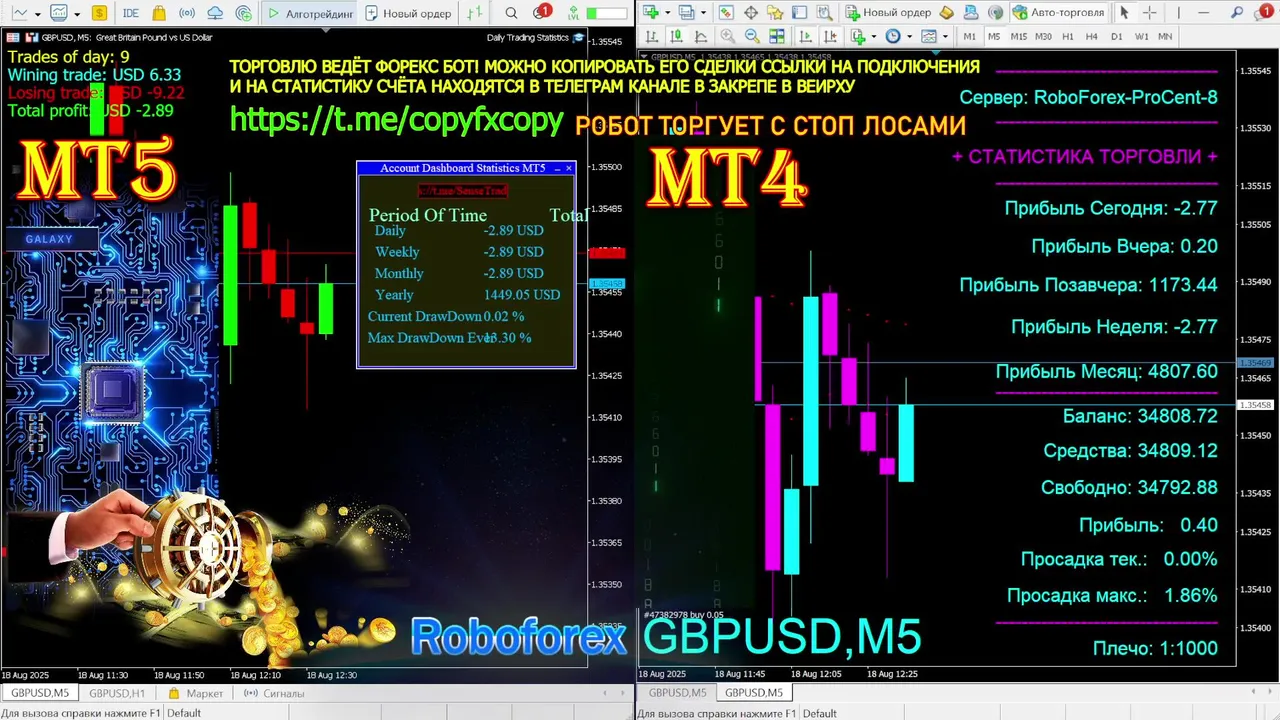Switch to the GBPUSD,M5 tab in MT5

pos(39,693)
